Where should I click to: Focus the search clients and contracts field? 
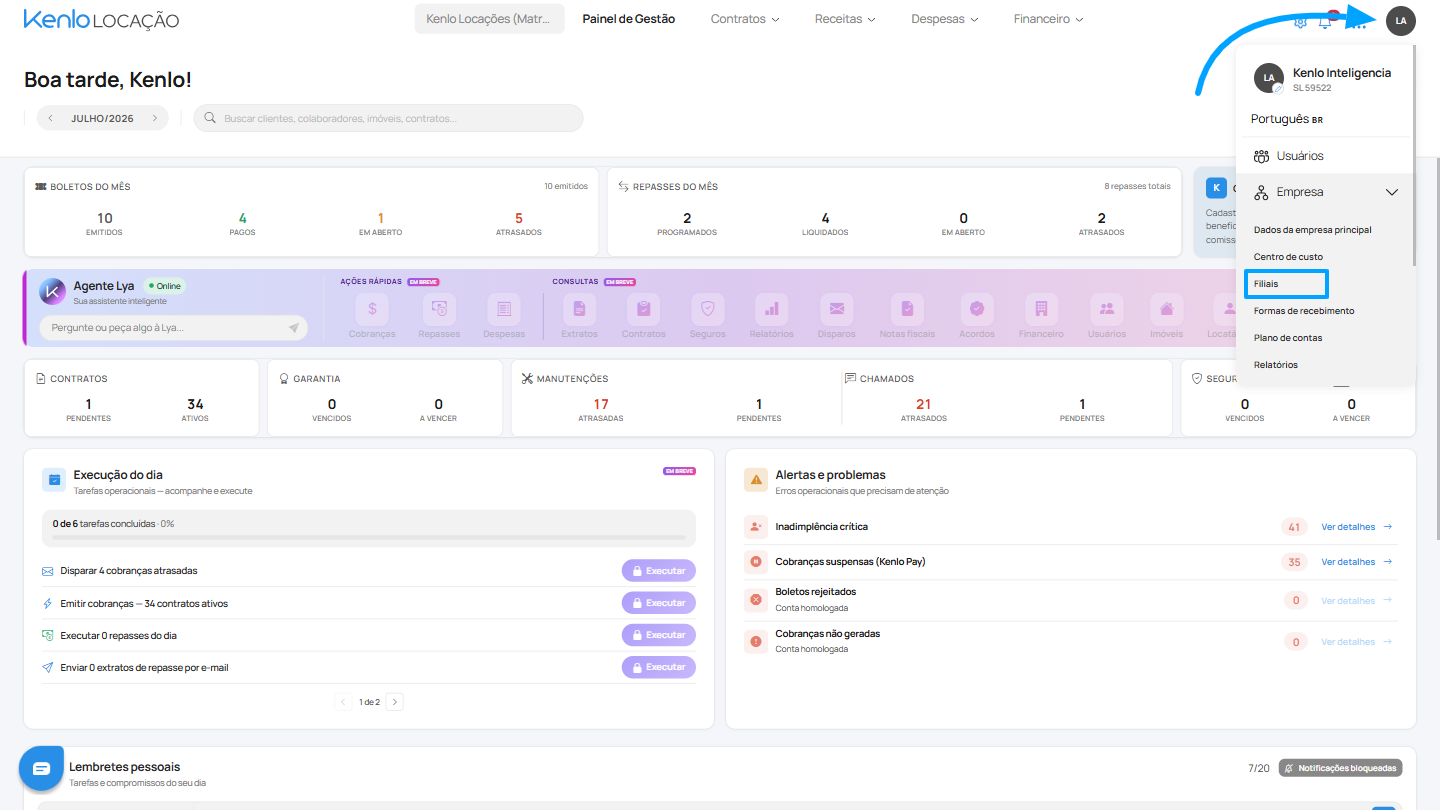388,118
